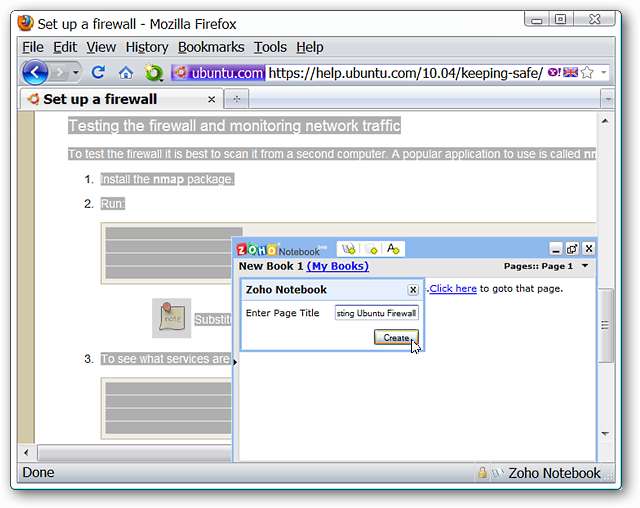Click the 'Run:' list item text
This screenshot has width=640, height=508.
coord(113,204)
